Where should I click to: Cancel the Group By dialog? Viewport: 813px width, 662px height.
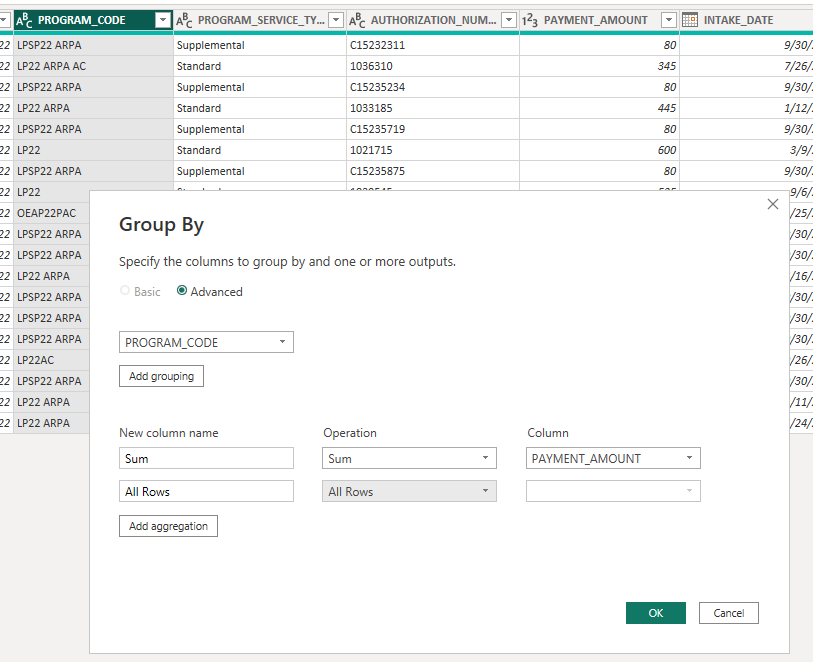tap(728, 613)
